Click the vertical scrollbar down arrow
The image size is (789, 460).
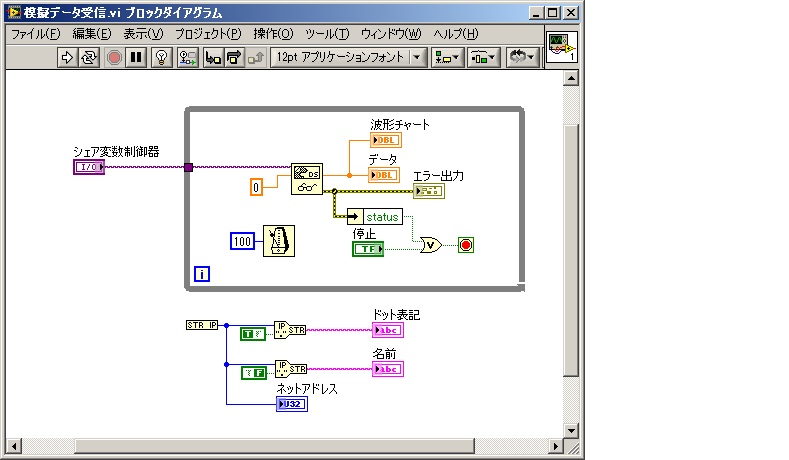571,430
